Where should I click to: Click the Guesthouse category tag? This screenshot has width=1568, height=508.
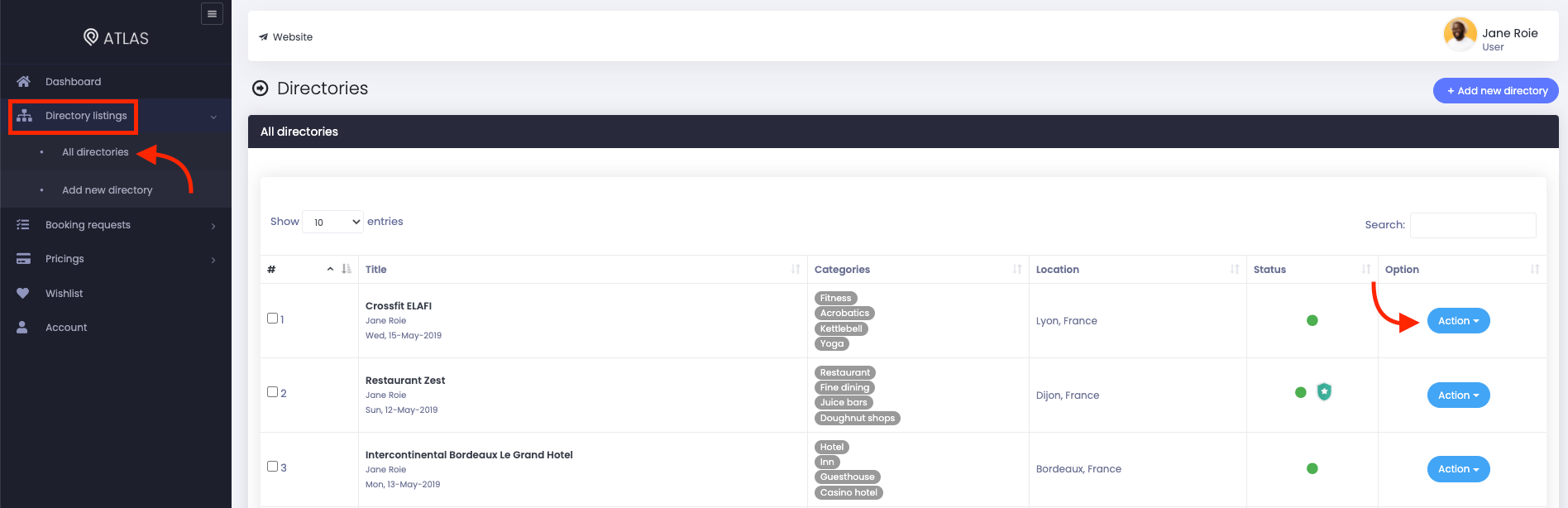pos(848,477)
